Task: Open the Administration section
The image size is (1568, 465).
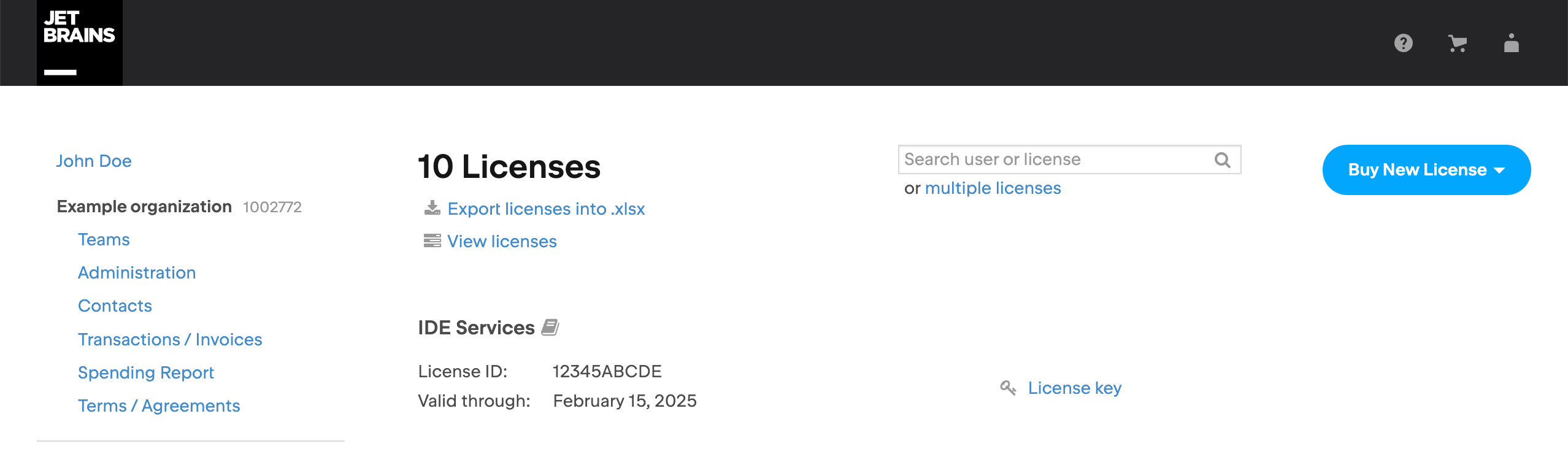Action: pos(137,272)
